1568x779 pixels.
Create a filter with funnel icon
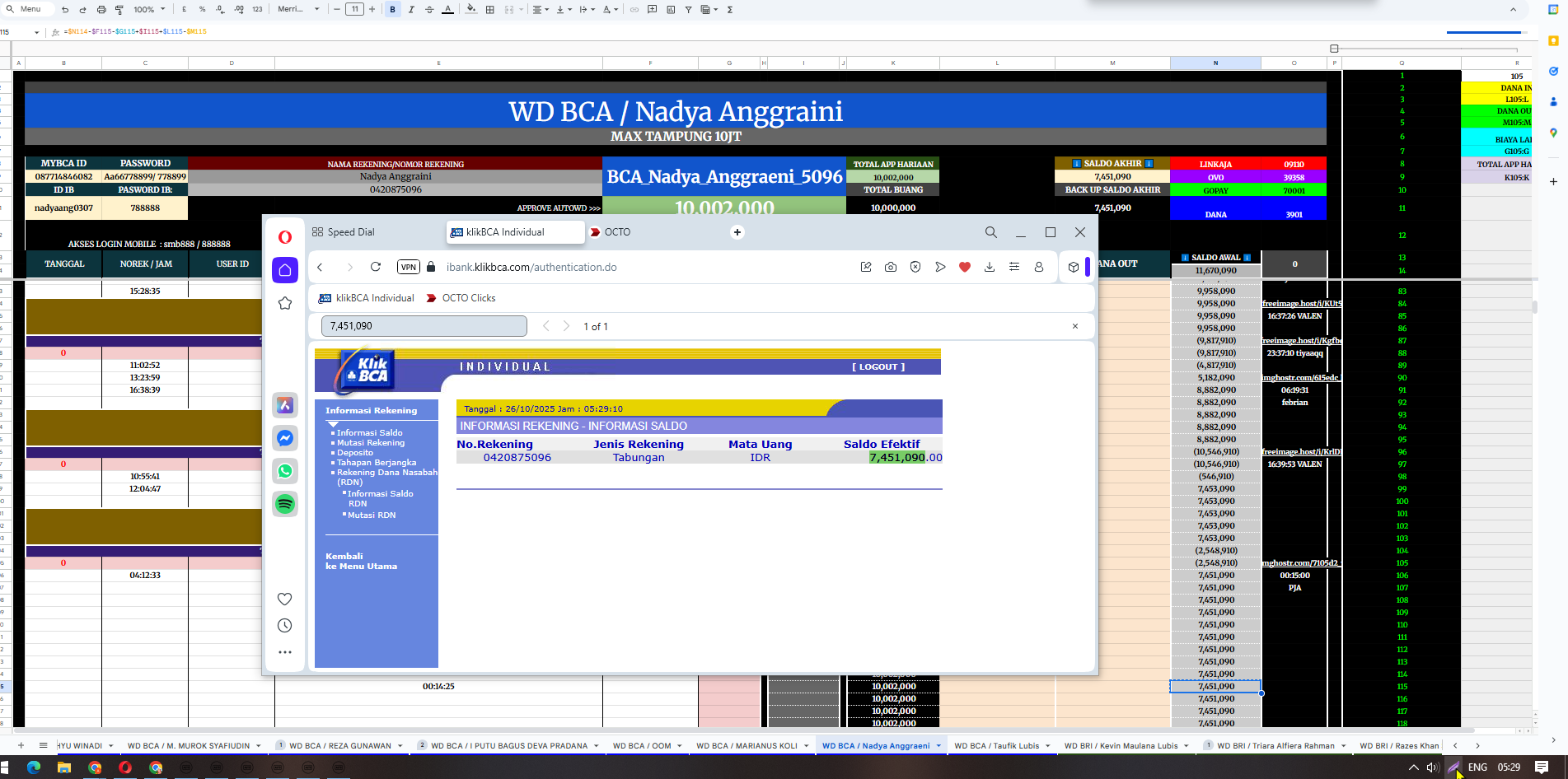688,10
